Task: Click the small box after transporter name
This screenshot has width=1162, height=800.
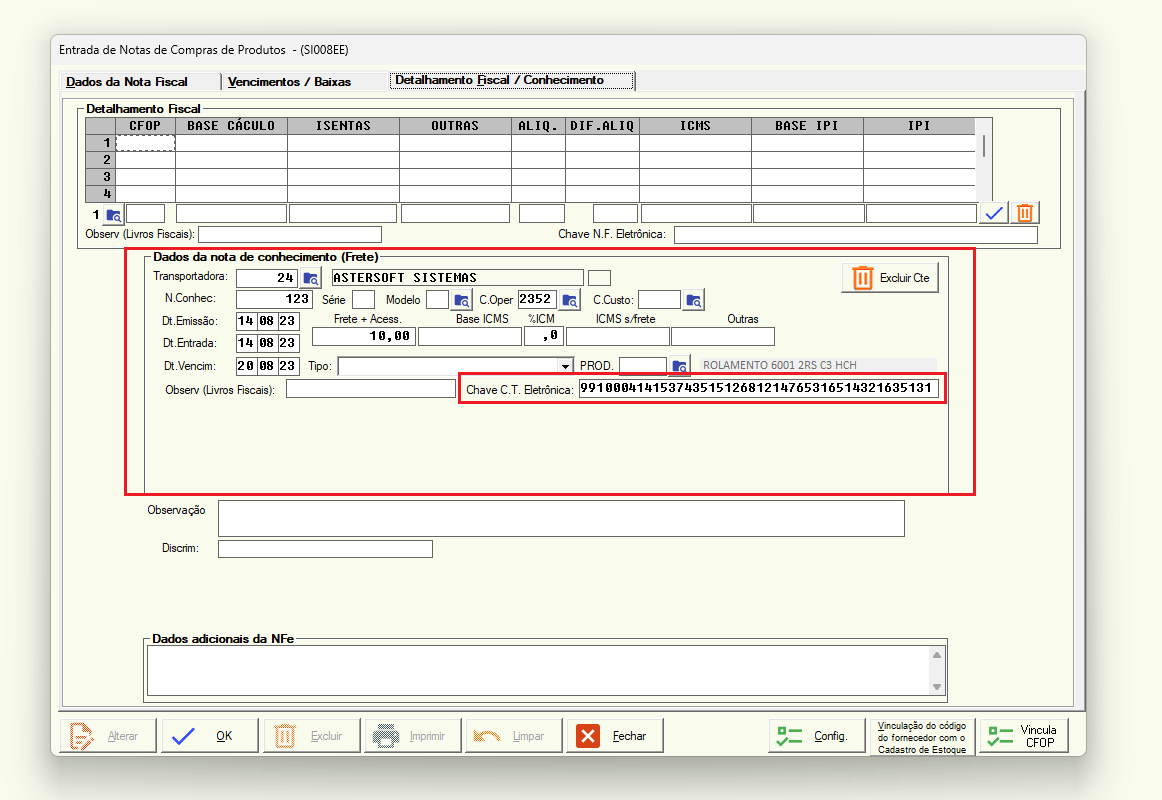Action: tap(600, 278)
